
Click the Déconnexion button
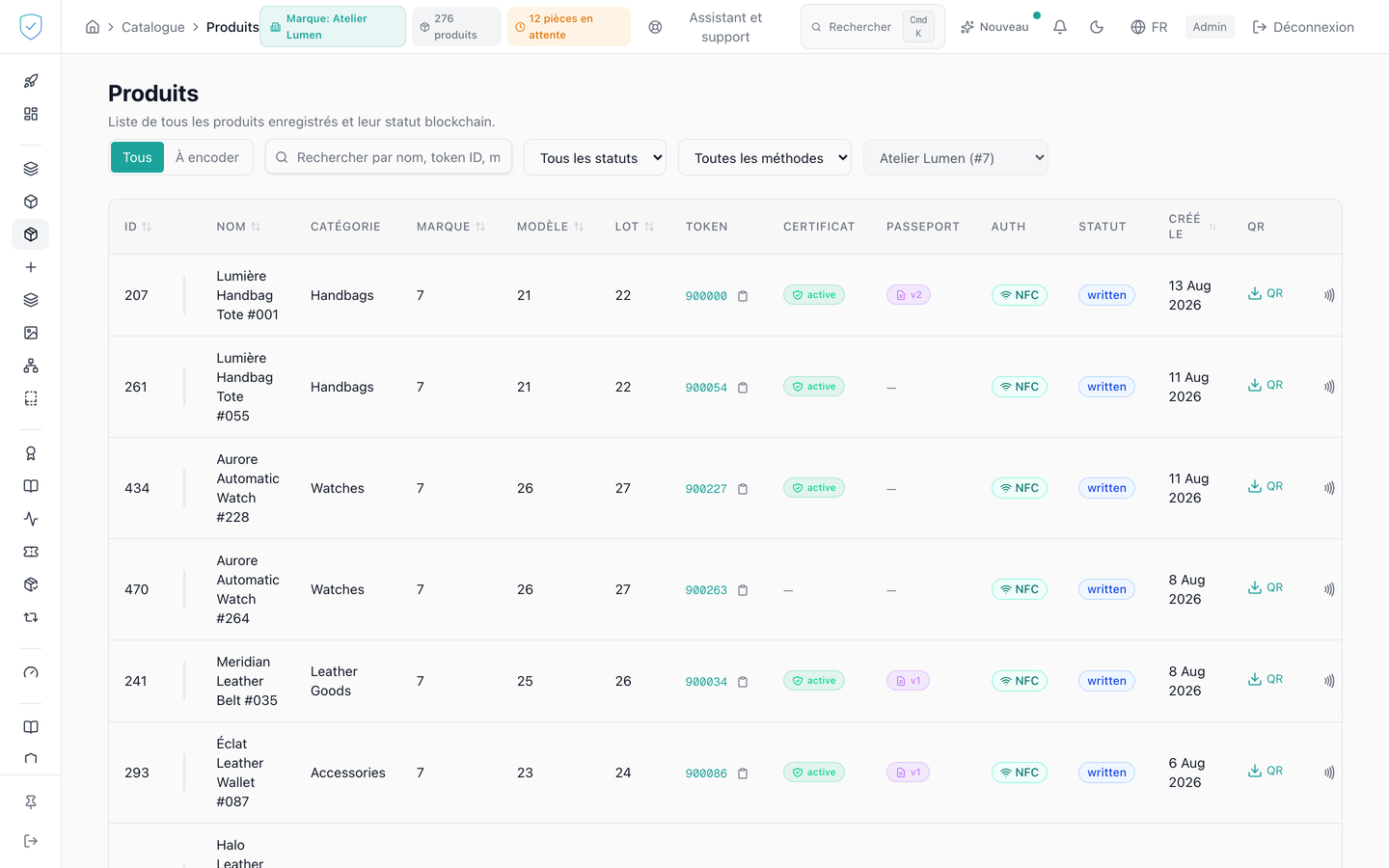coord(1303,27)
